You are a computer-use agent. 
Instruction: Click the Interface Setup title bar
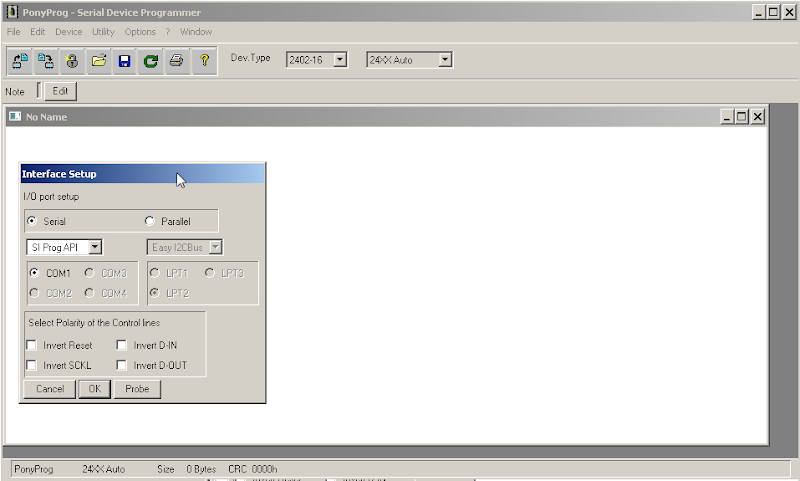click(142, 173)
